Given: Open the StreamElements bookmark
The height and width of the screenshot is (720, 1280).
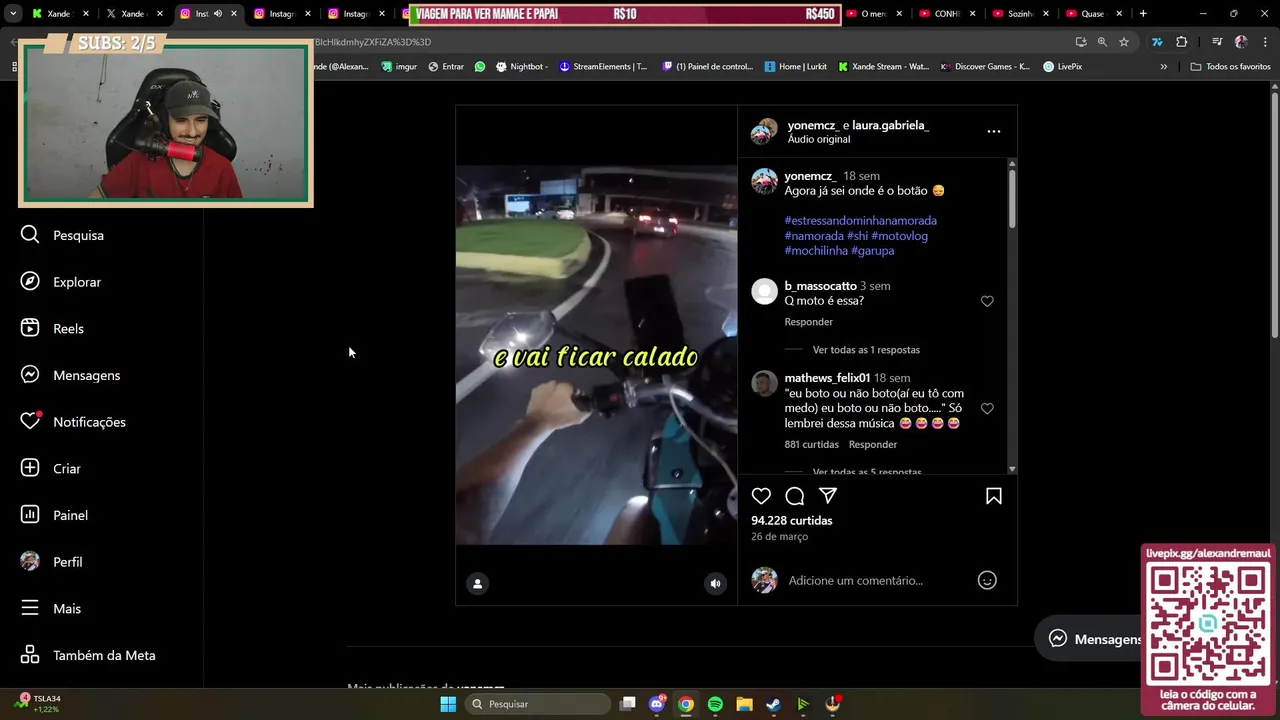Looking at the screenshot, I should click(x=603, y=66).
